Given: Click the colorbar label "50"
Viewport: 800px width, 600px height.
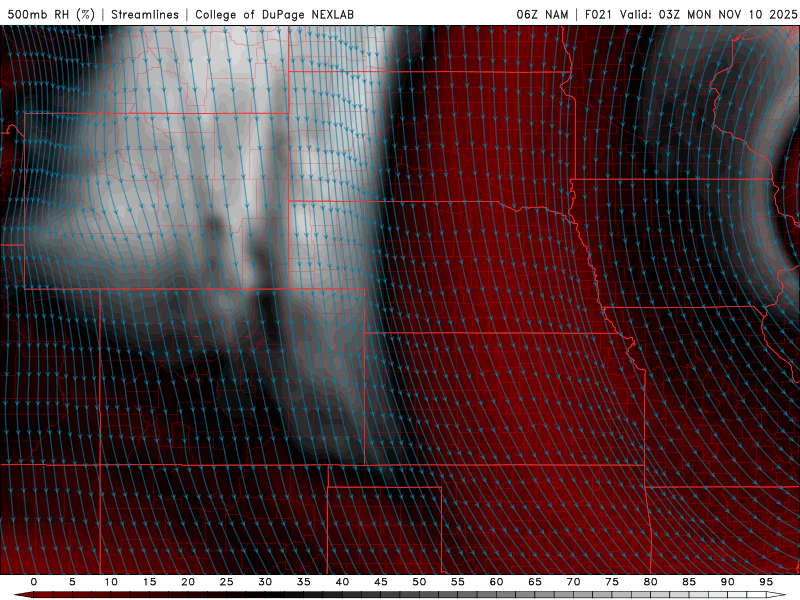Looking at the screenshot, I should tap(419, 582).
